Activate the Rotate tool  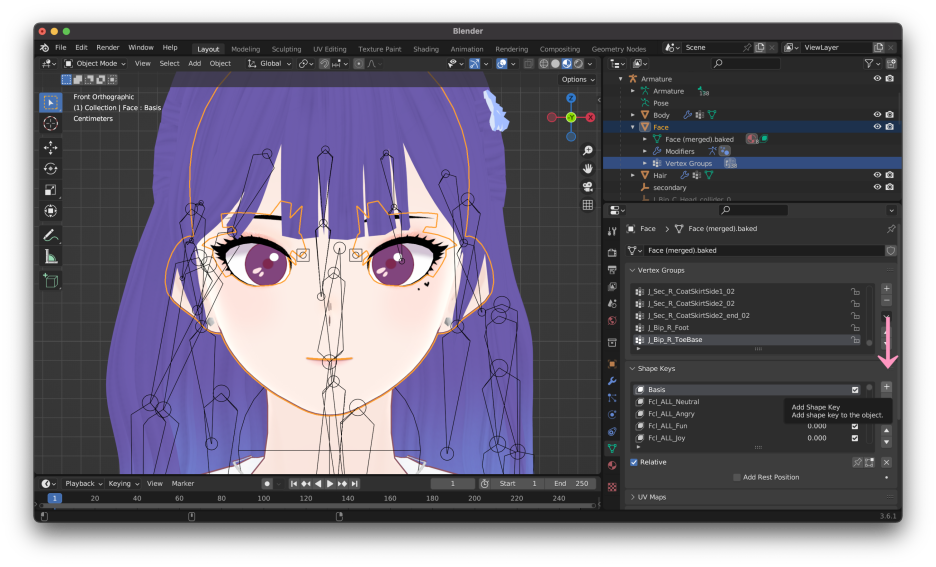(51, 169)
